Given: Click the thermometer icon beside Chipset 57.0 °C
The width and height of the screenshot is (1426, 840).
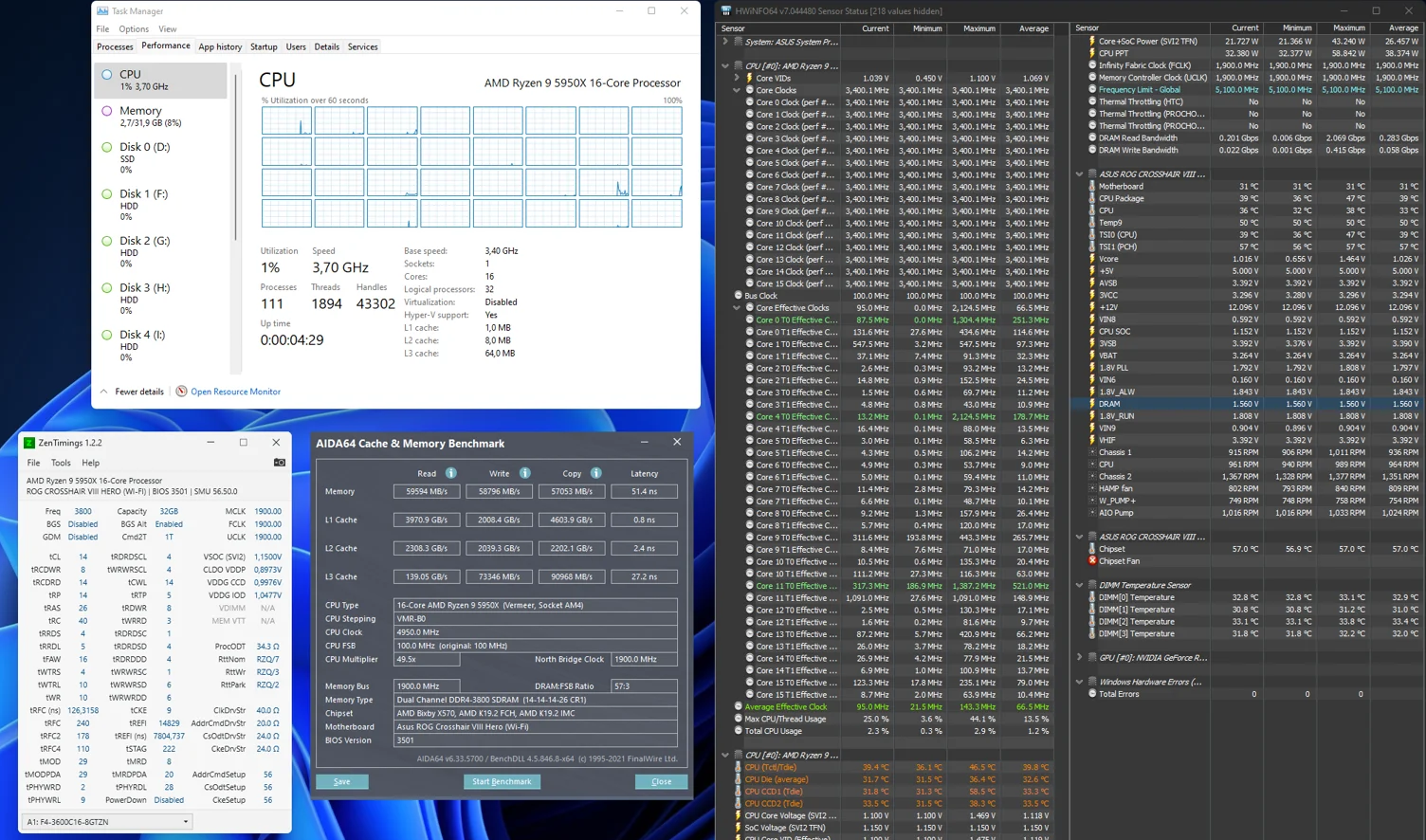Looking at the screenshot, I should 1092,549.
